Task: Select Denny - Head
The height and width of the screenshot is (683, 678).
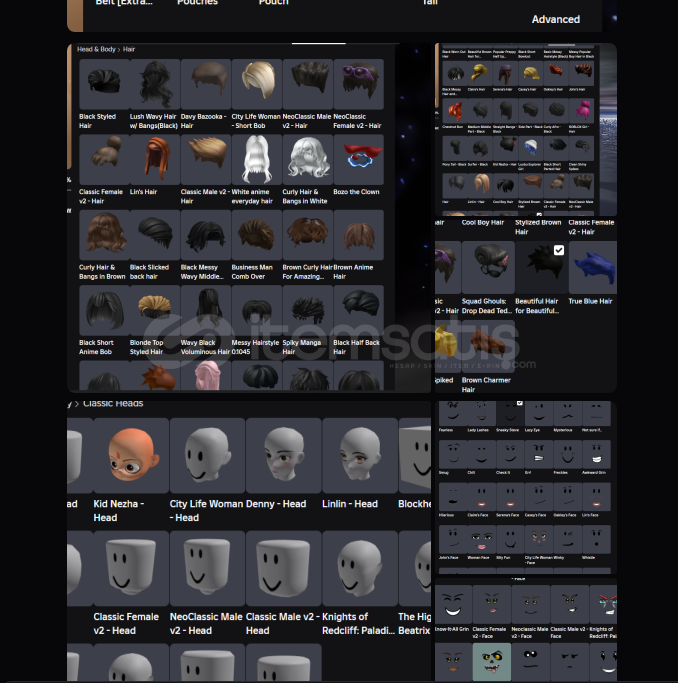Action: point(283,456)
